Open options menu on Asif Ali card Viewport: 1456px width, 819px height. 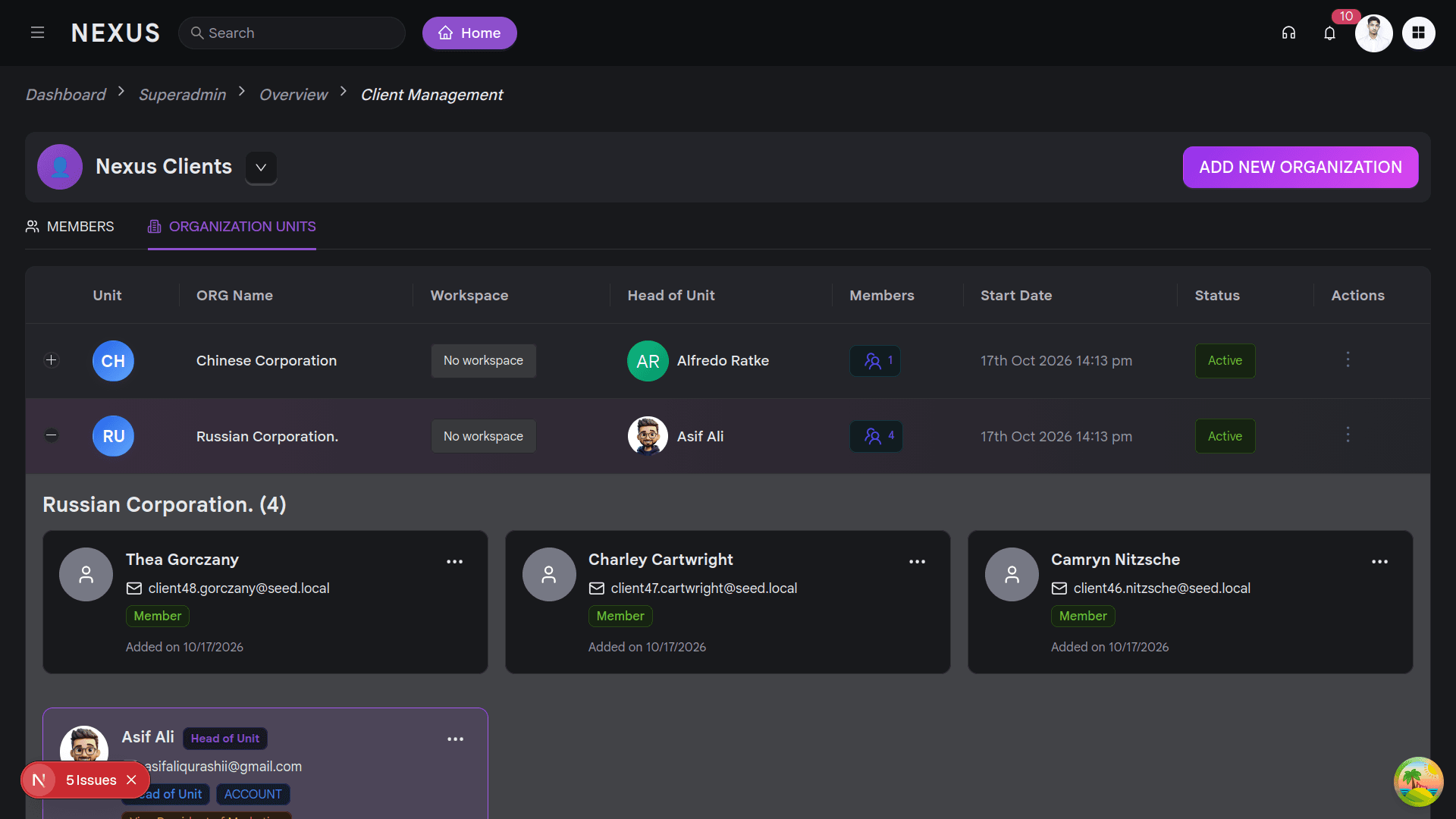[x=455, y=739]
